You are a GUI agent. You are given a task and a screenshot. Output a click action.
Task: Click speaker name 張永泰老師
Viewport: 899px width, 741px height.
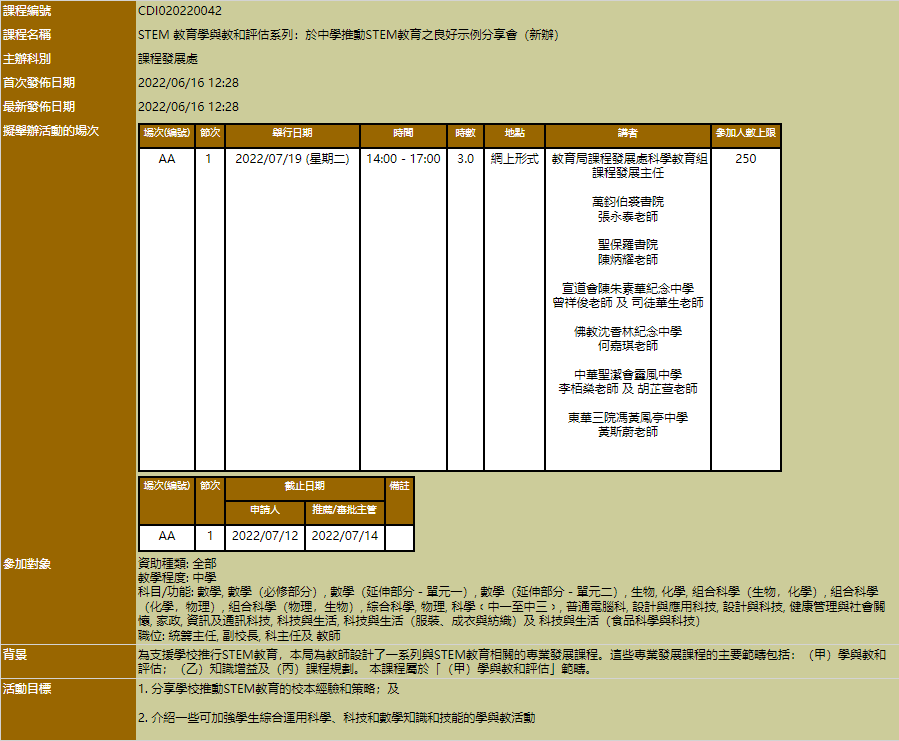tap(627, 216)
